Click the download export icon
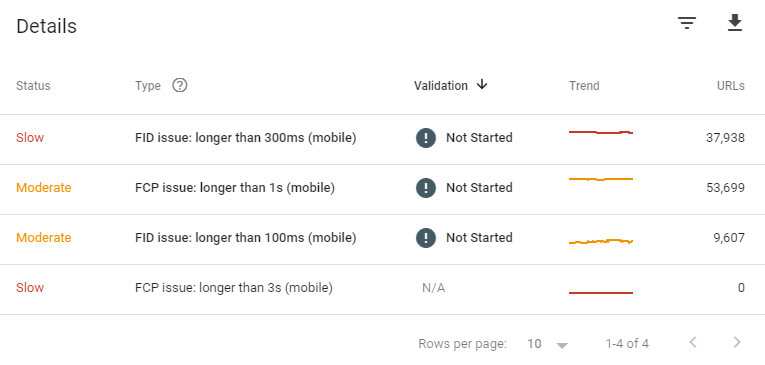Image resolution: width=765 pixels, height=365 pixels. pyautogui.click(x=735, y=23)
